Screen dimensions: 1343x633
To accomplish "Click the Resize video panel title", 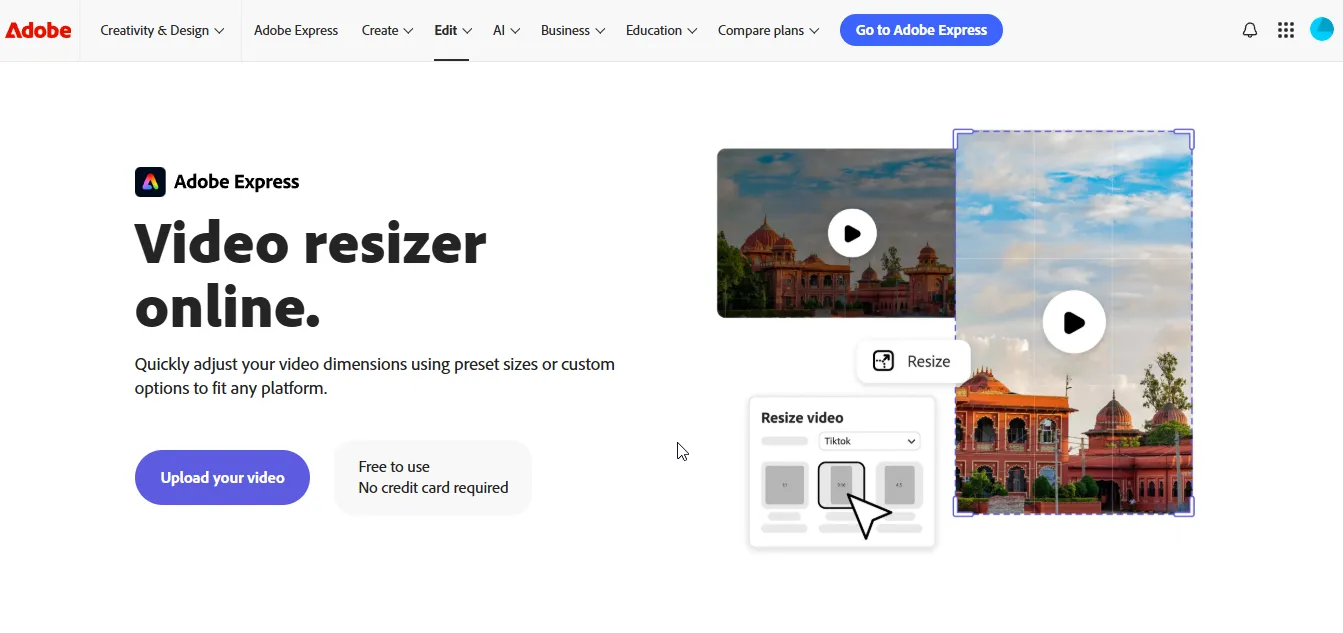I will point(802,418).
